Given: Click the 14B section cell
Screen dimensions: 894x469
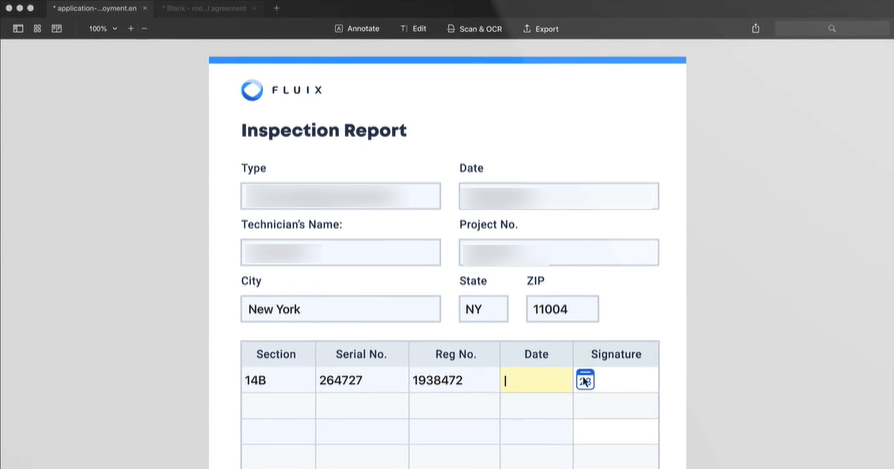Looking at the screenshot, I should 278,380.
